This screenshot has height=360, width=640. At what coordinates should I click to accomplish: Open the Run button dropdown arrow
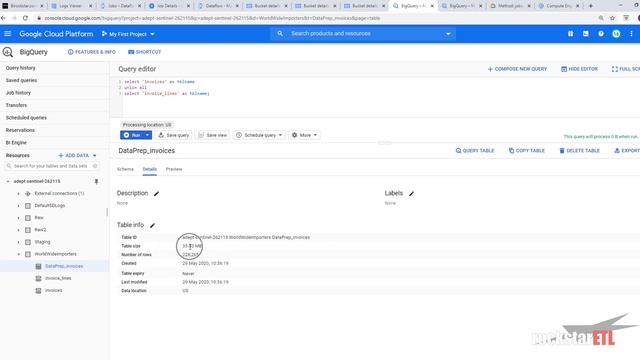pyautogui.click(x=147, y=135)
